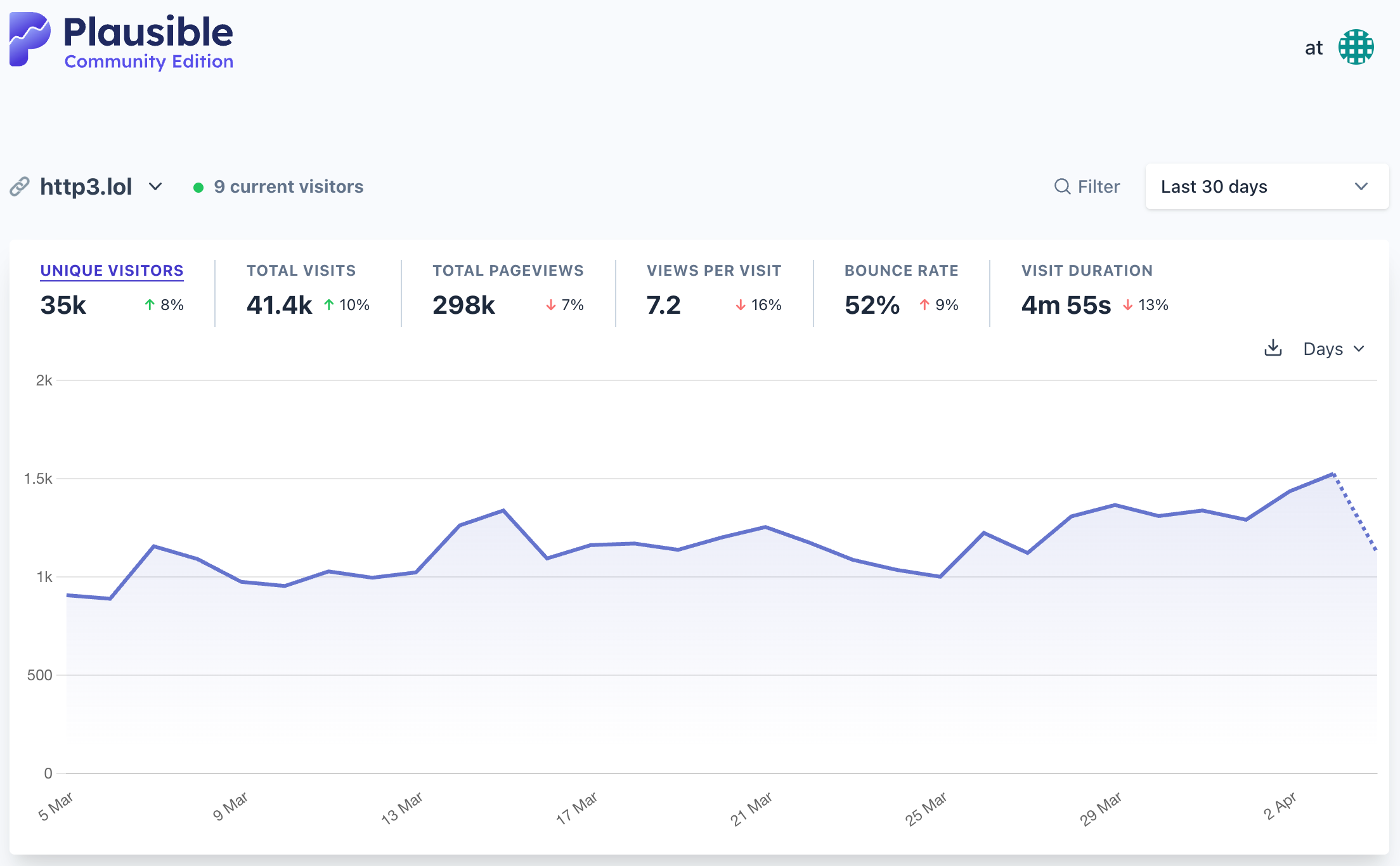Click the Plausible logo icon

pos(30,39)
